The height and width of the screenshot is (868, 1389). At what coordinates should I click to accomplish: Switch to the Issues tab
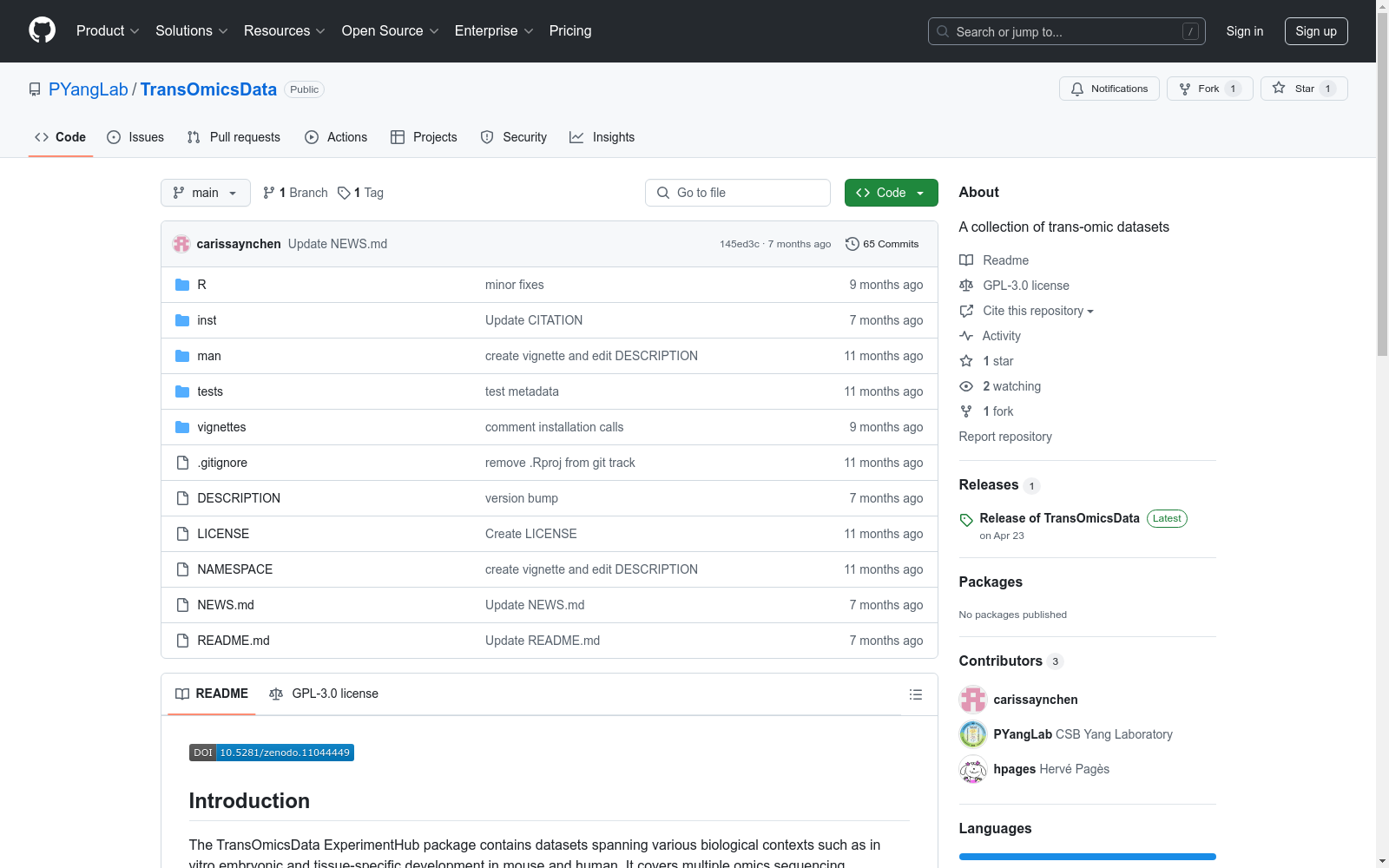[135, 137]
